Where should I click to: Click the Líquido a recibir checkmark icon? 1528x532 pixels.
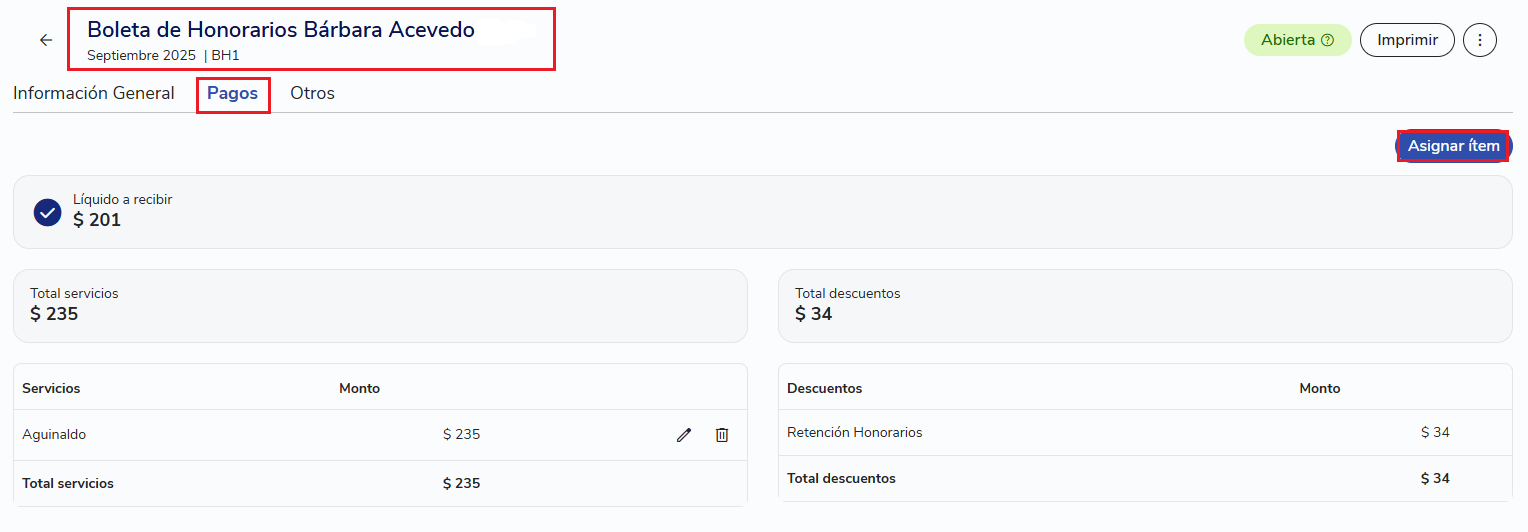point(48,212)
